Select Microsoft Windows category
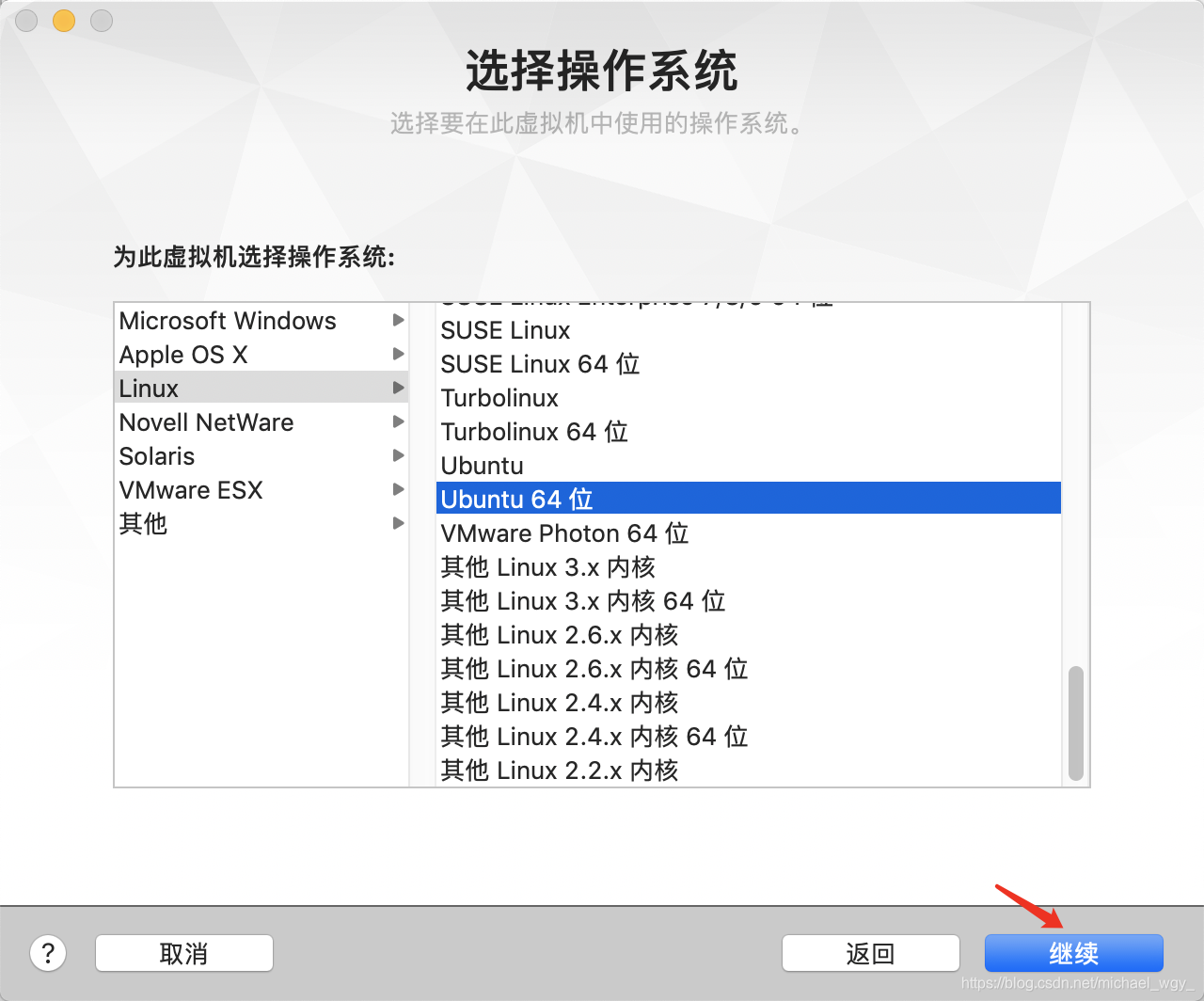The image size is (1204, 1001). click(261, 321)
